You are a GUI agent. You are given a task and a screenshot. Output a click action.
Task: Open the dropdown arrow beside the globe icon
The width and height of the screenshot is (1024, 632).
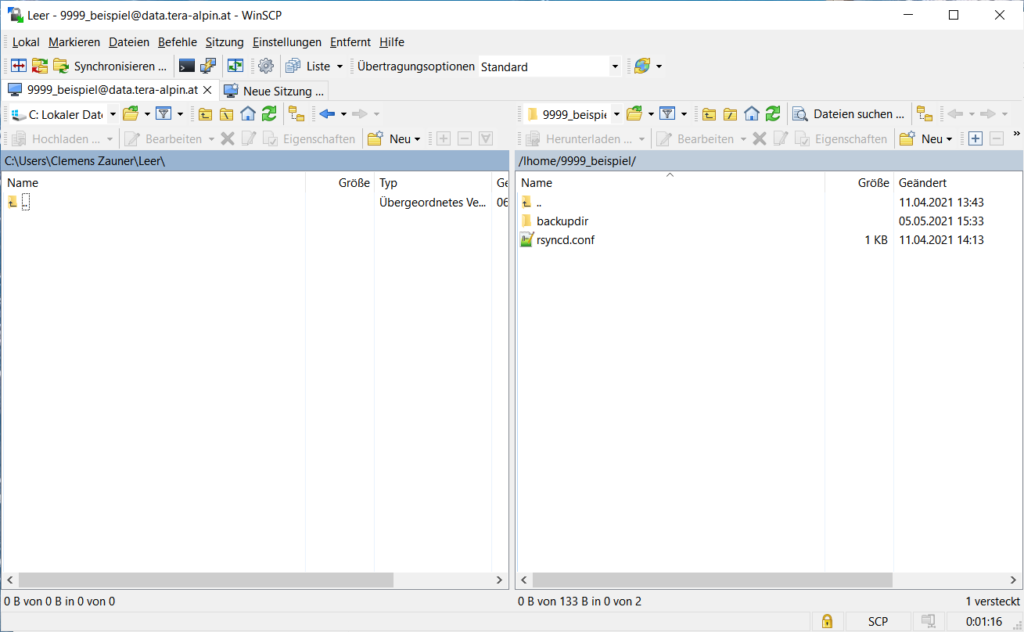coord(659,67)
